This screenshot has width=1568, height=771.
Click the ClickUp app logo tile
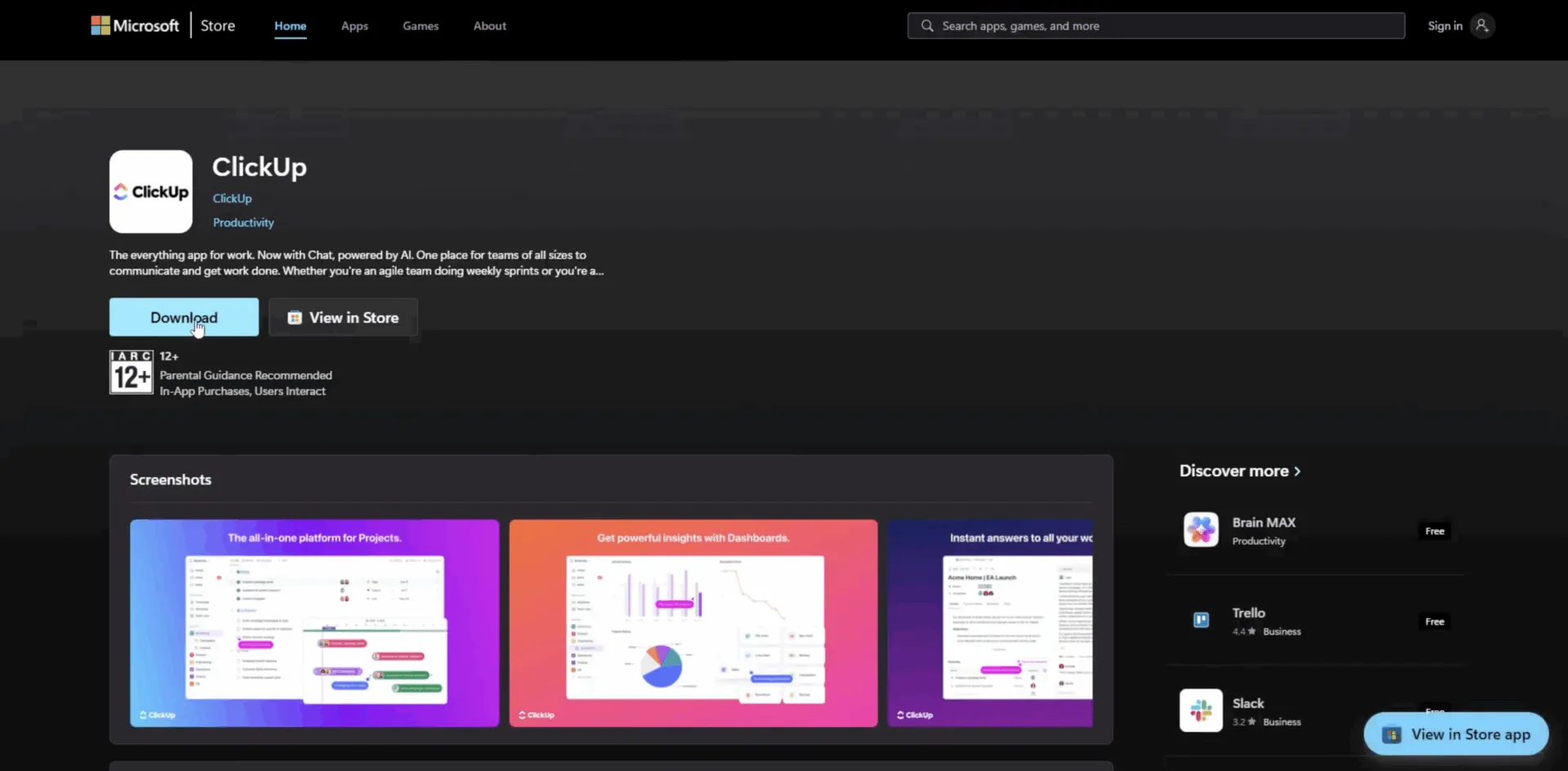pyautogui.click(x=151, y=191)
